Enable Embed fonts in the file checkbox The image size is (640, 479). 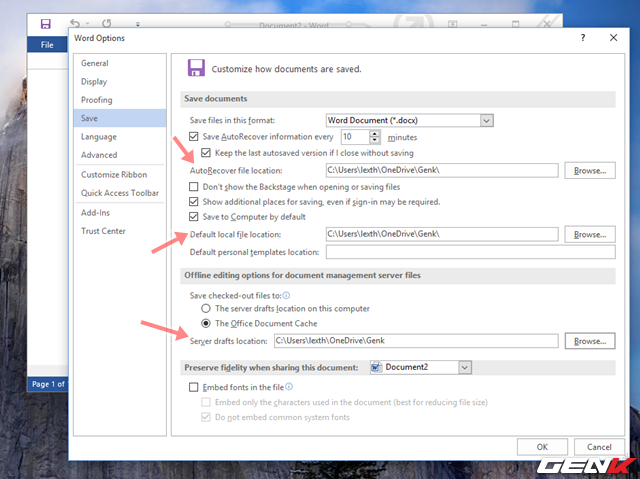click(x=194, y=387)
